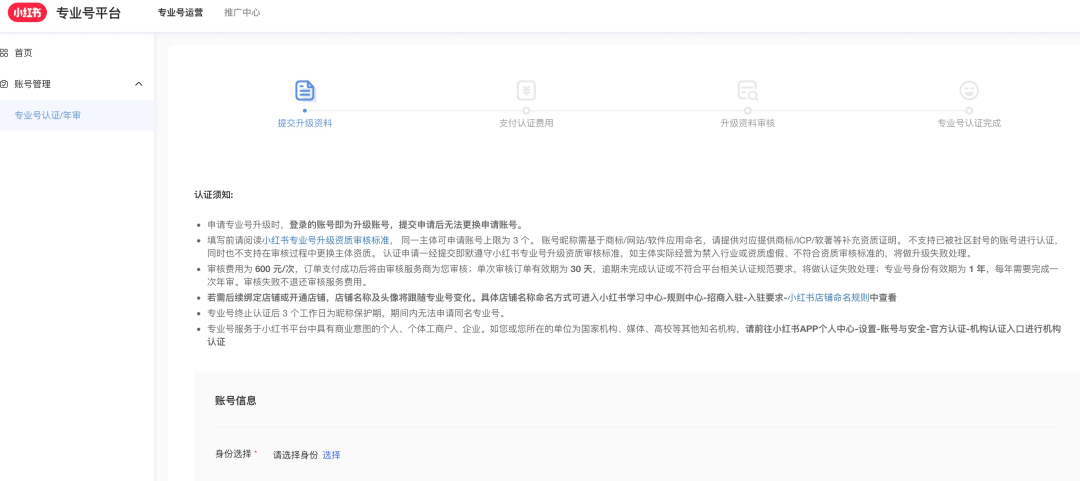Viewport: 1080px width, 481px height.
Task: Click the 提交升级资料 document step icon
Action: tap(305, 90)
